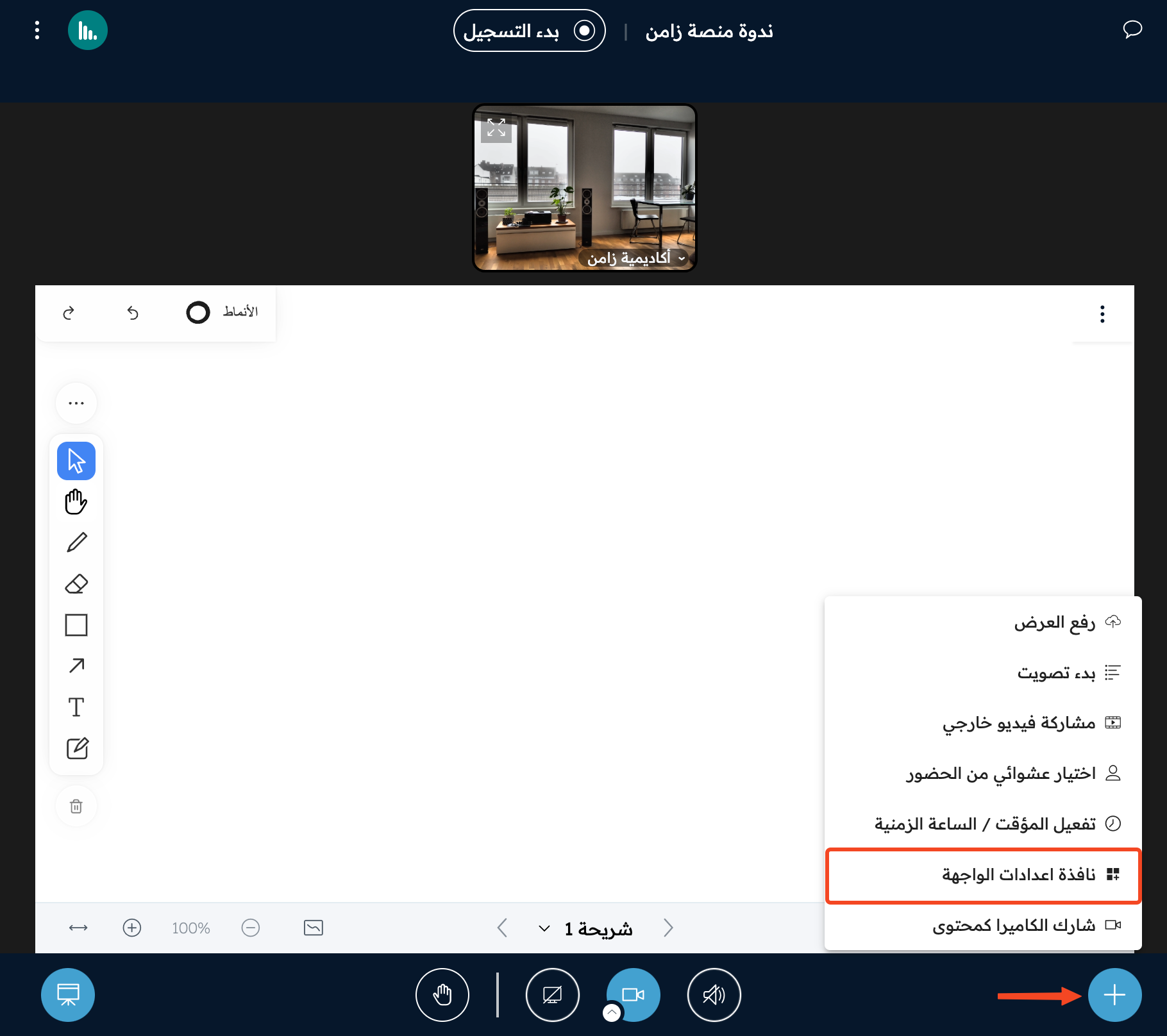This screenshot has height=1036, width=1167.
Task: Open the شريحة 1 slide dropdown
Action: click(585, 928)
